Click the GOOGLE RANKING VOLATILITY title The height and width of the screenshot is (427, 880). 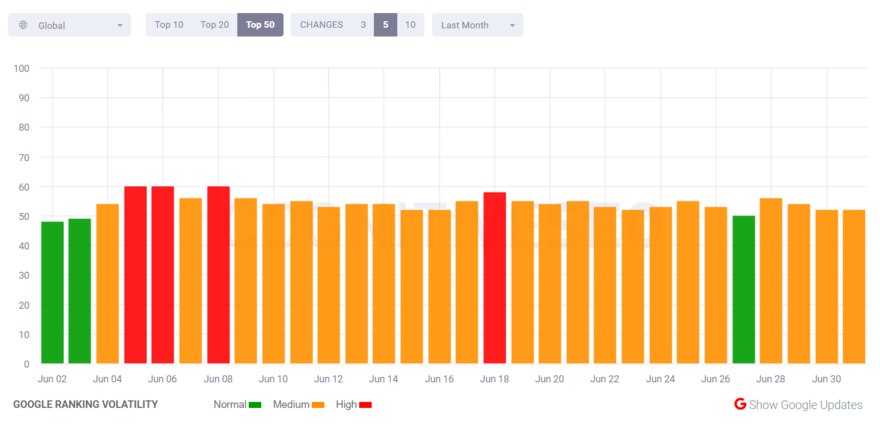pyautogui.click(x=85, y=405)
